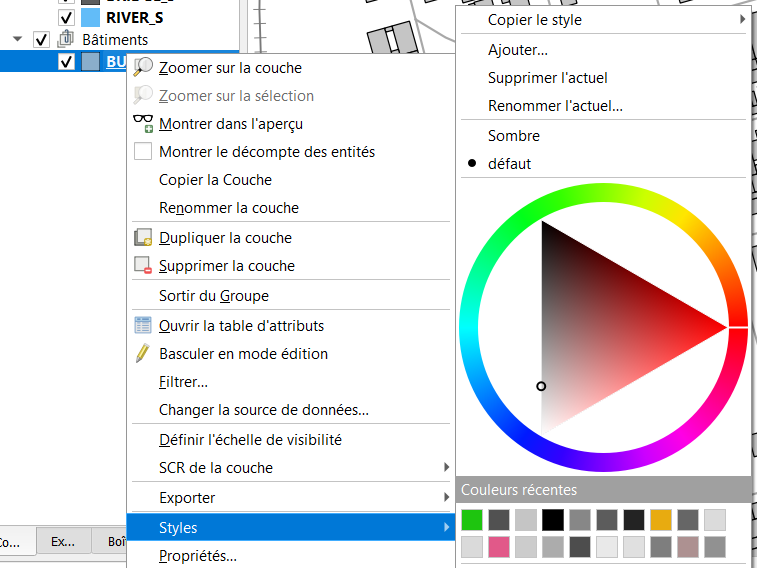Select Supprimer la couche entry
The width and height of the screenshot is (757, 568).
pyautogui.click(x=291, y=265)
